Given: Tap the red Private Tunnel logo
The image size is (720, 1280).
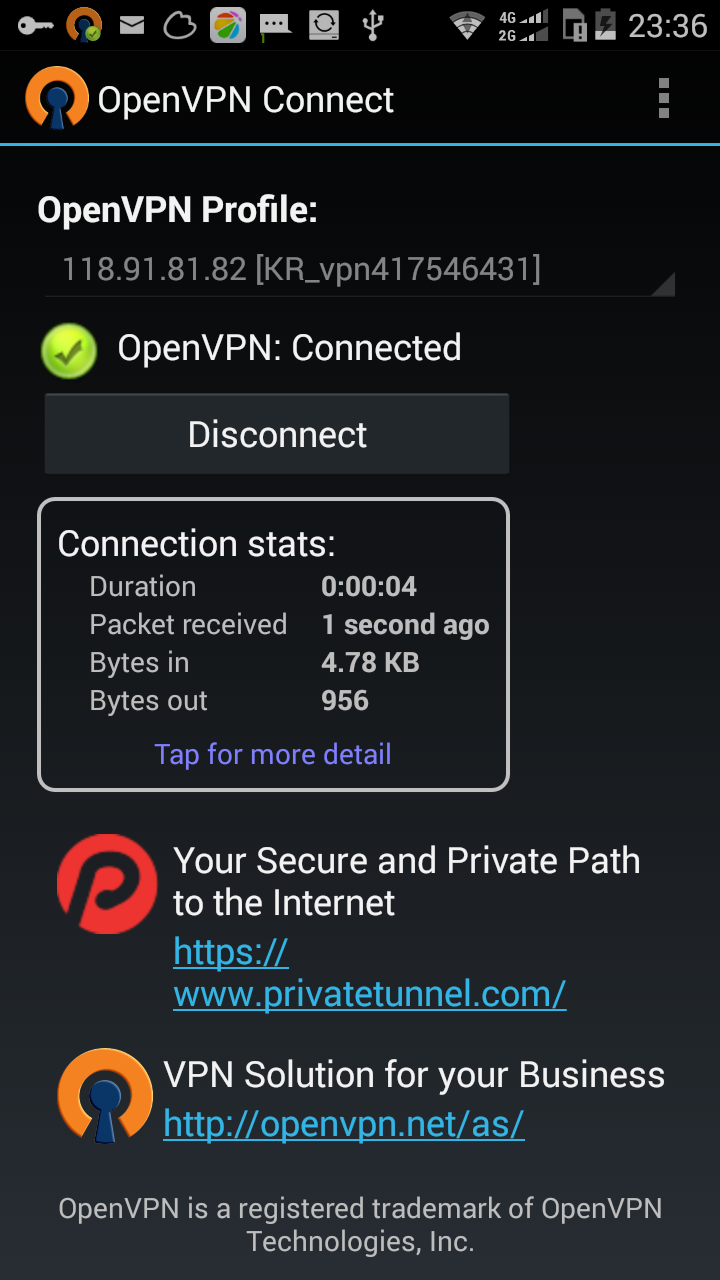Looking at the screenshot, I should tap(107, 884).
